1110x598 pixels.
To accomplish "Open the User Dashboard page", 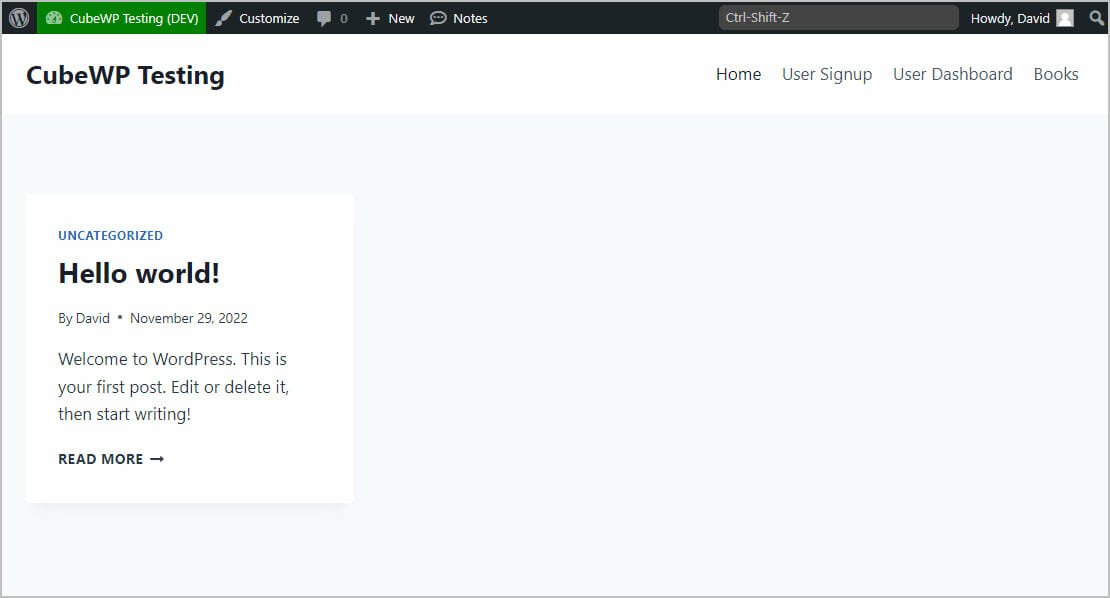I will [x=952, y=74].
